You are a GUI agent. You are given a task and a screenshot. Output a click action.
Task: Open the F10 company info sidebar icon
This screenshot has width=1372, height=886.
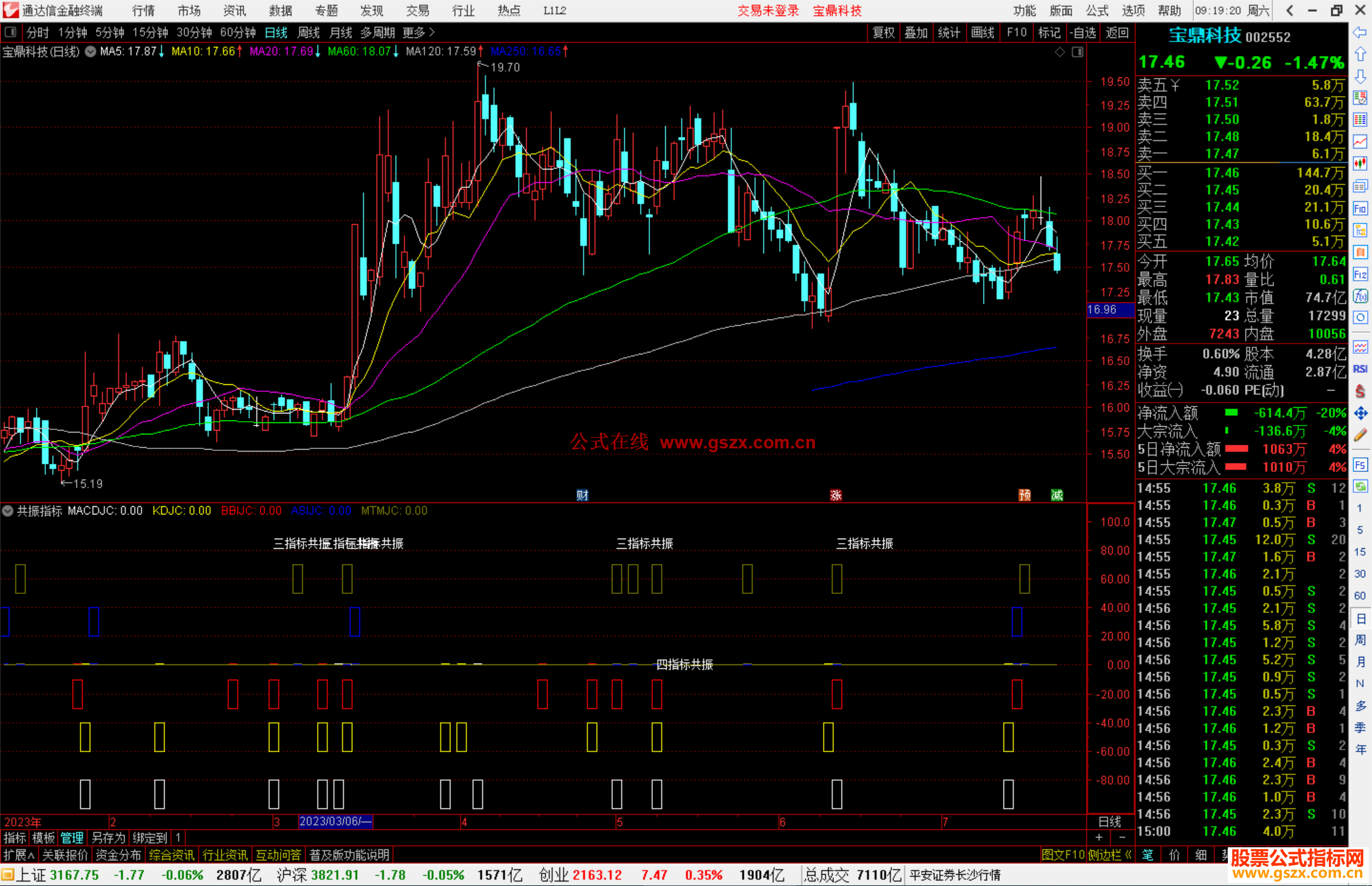pyautogui.click(x=1360, y=209)
